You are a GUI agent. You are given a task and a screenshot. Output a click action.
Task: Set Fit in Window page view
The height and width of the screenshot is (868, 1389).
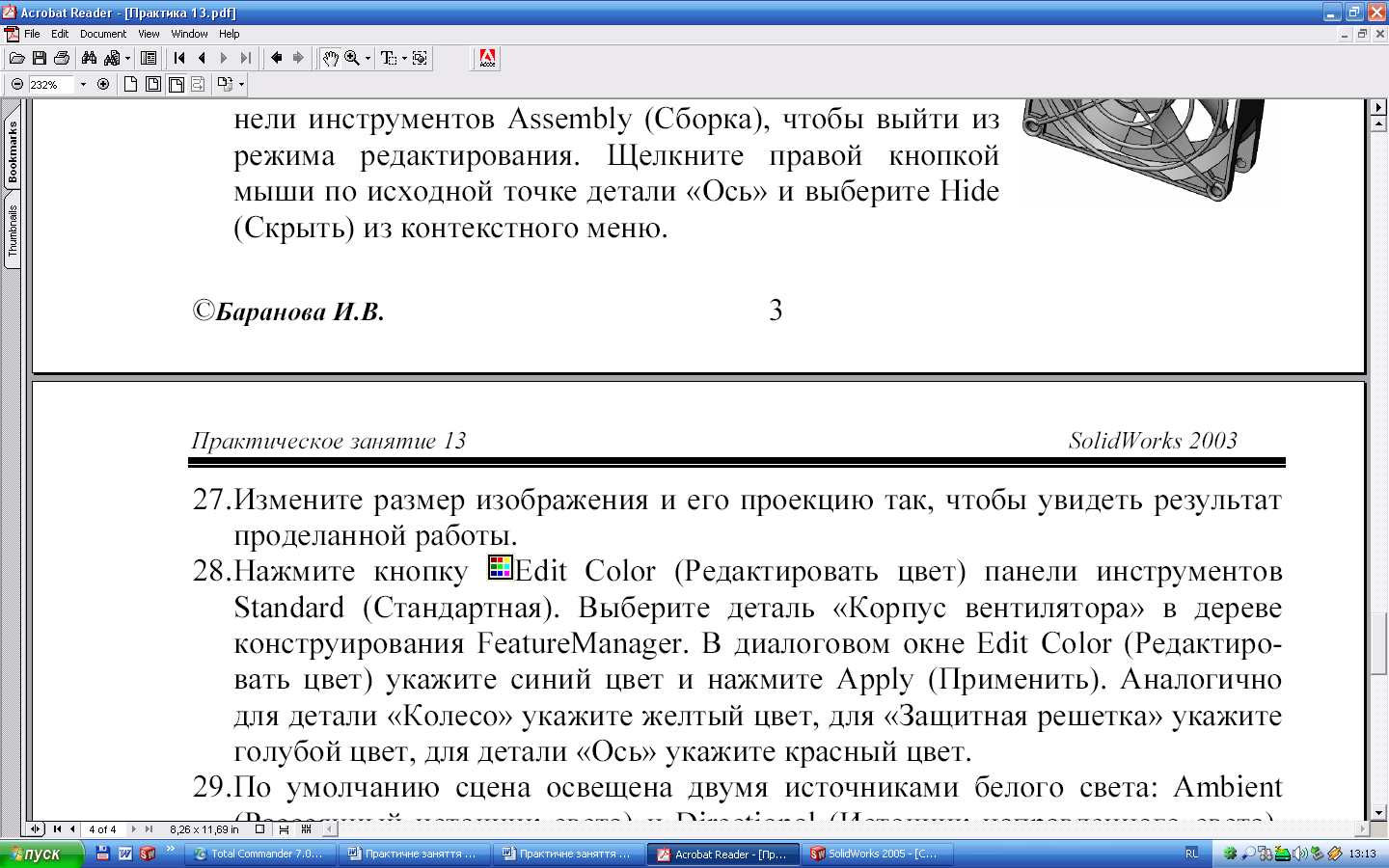[x=153, y=85]
